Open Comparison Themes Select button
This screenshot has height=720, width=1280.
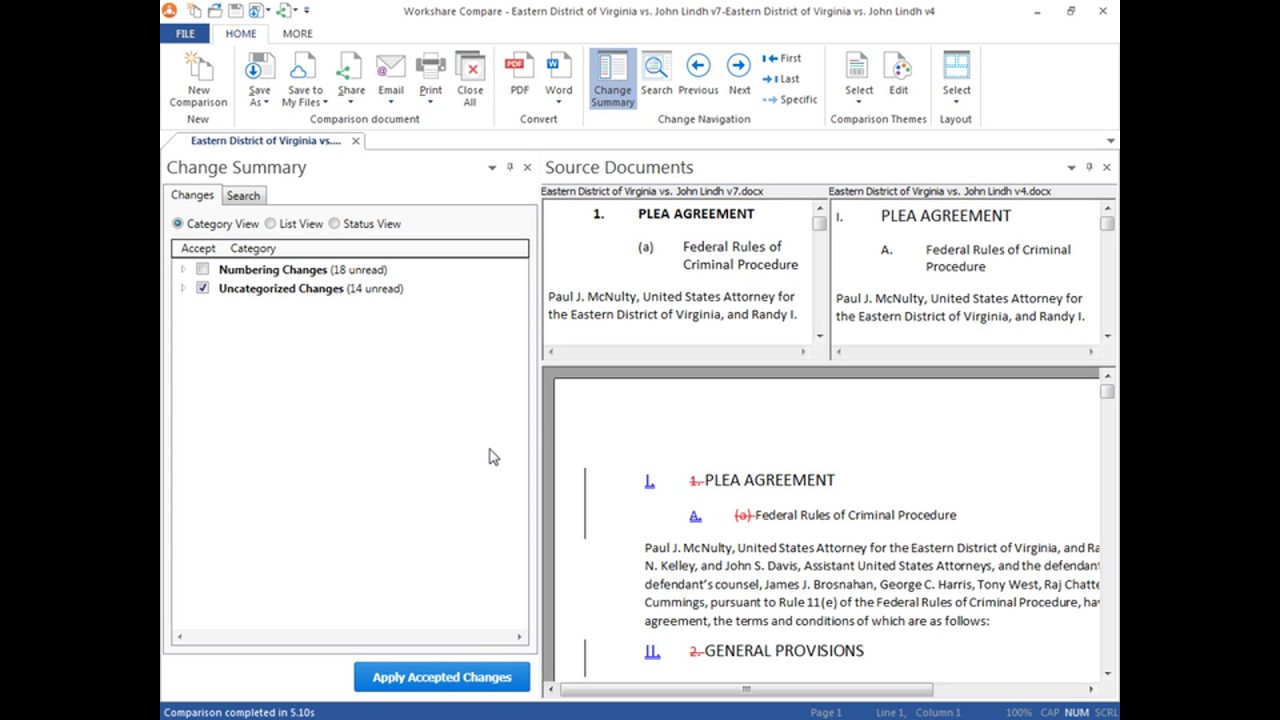click(859, 80)
